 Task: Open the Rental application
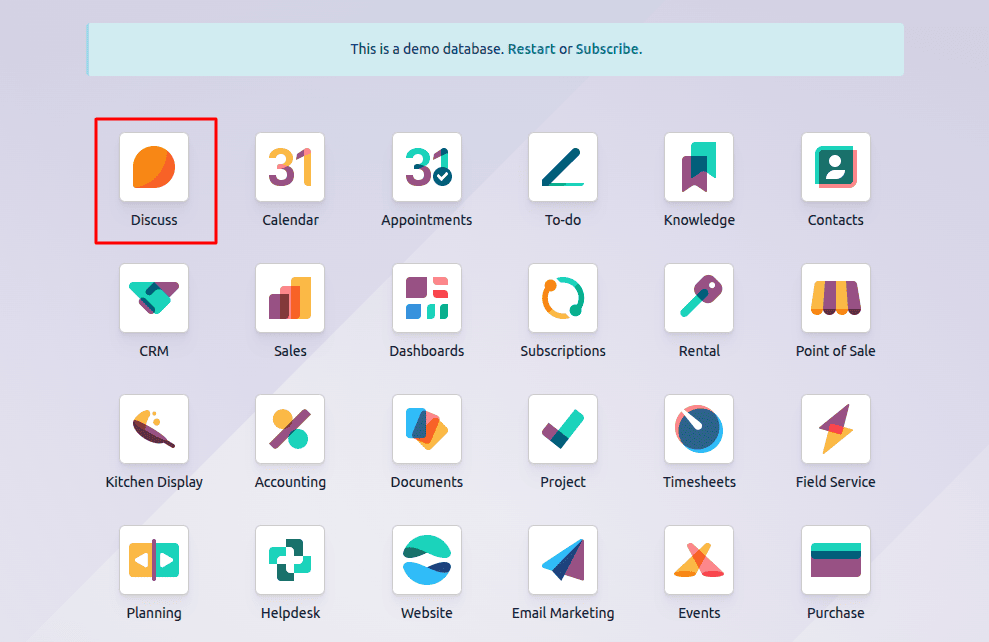point(698,297)
